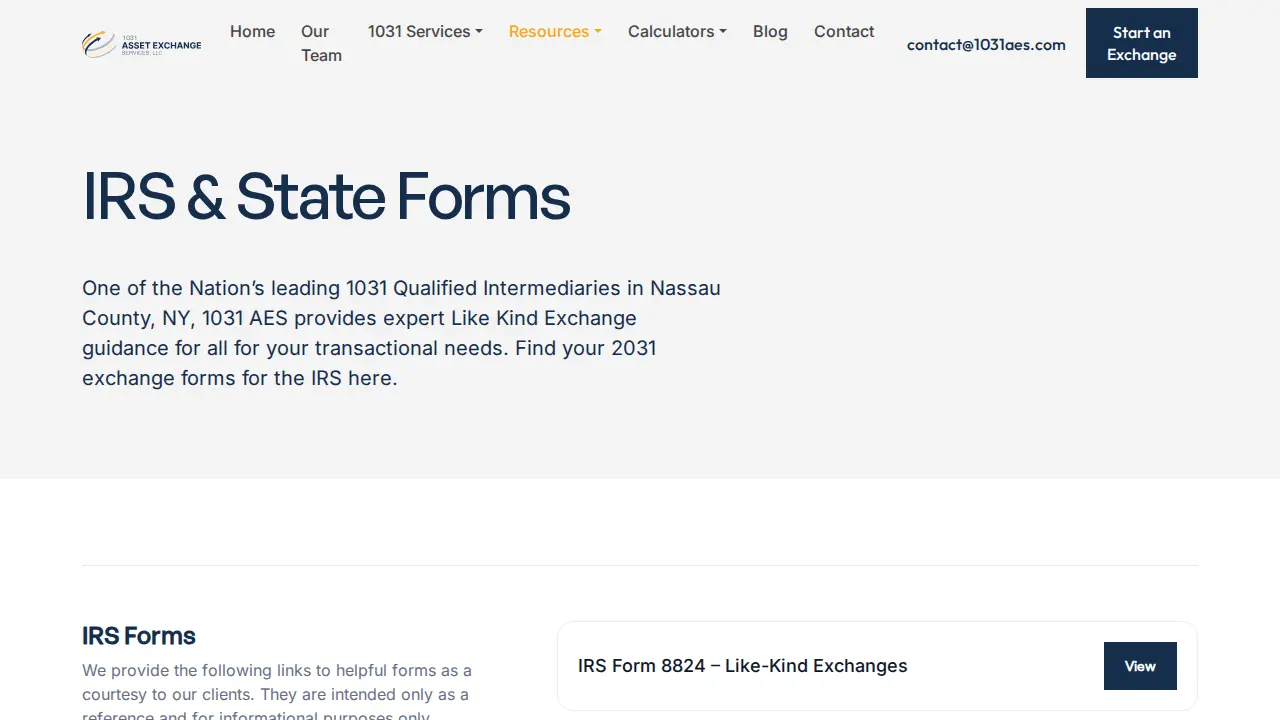This screenshot has width=1280, height=720.
Task: Expand the Resources dropdown menu
Action: click(x=555, y=32)
